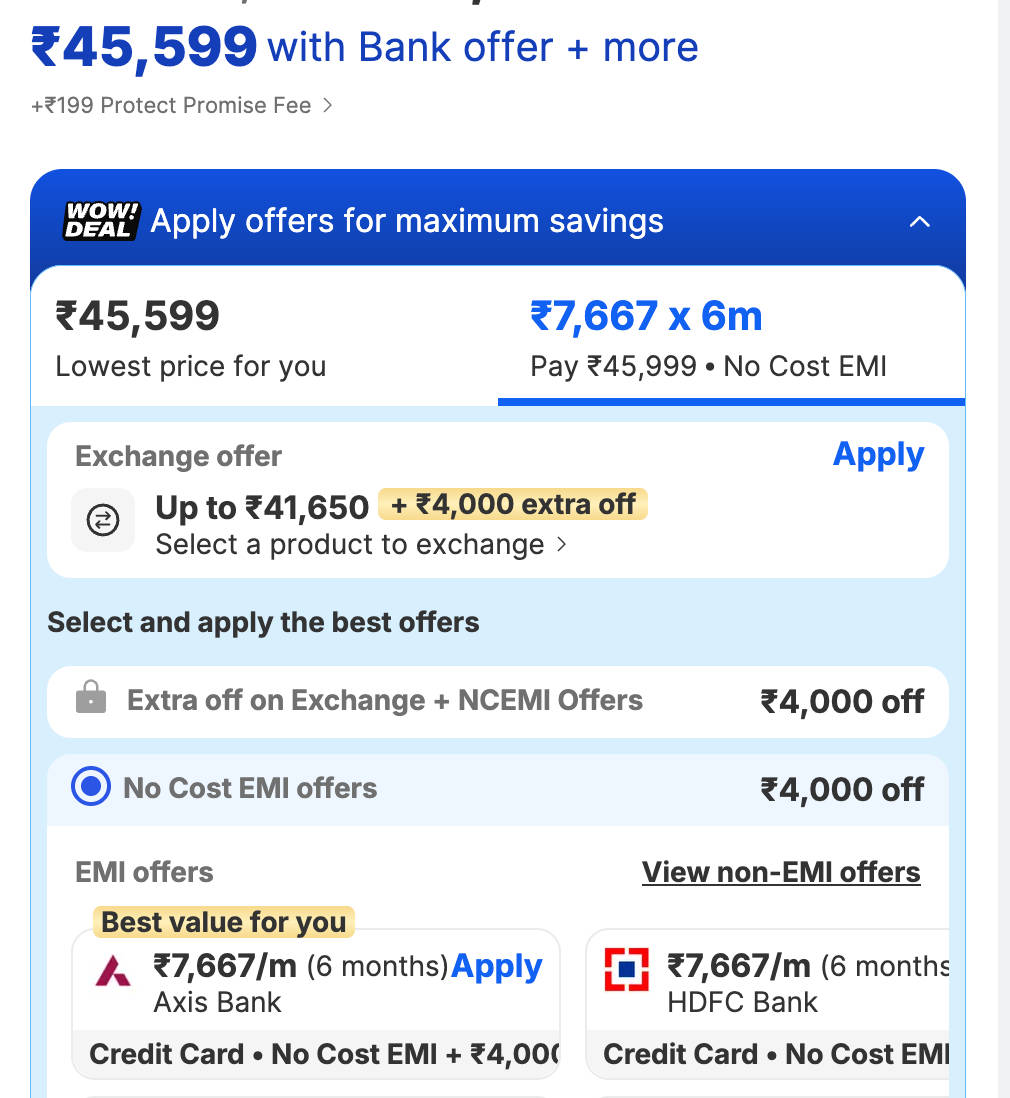Switch to the Lowest price for you tab

click(190, 337)
